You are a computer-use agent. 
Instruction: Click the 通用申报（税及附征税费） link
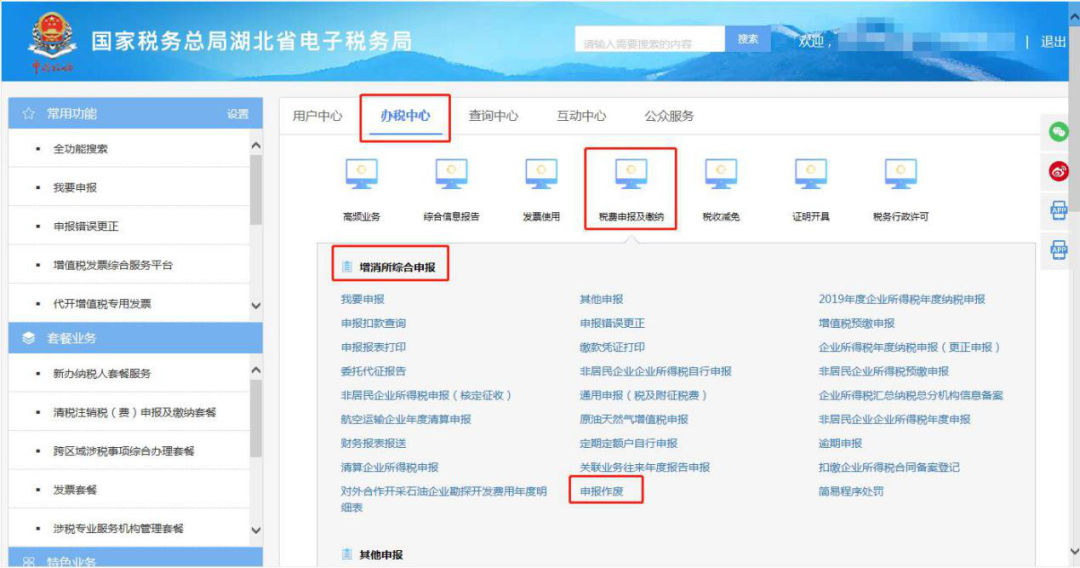pos(644,395)
